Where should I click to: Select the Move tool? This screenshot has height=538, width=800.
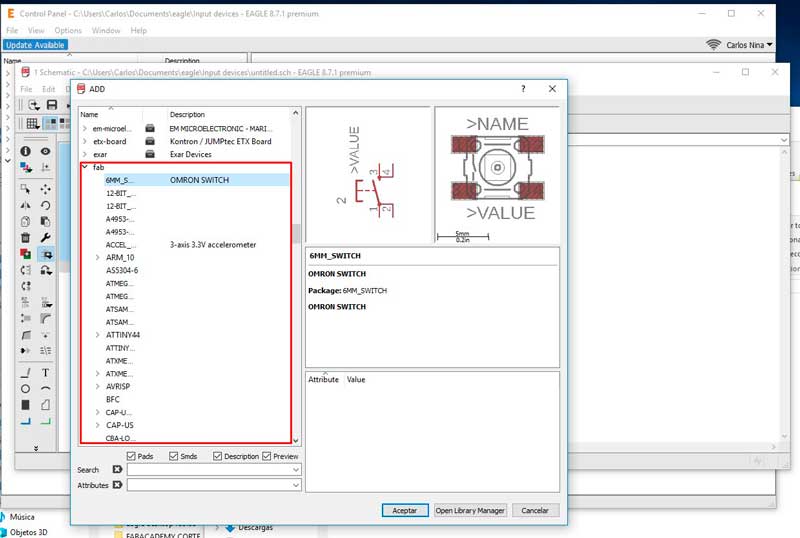point(45,189)
